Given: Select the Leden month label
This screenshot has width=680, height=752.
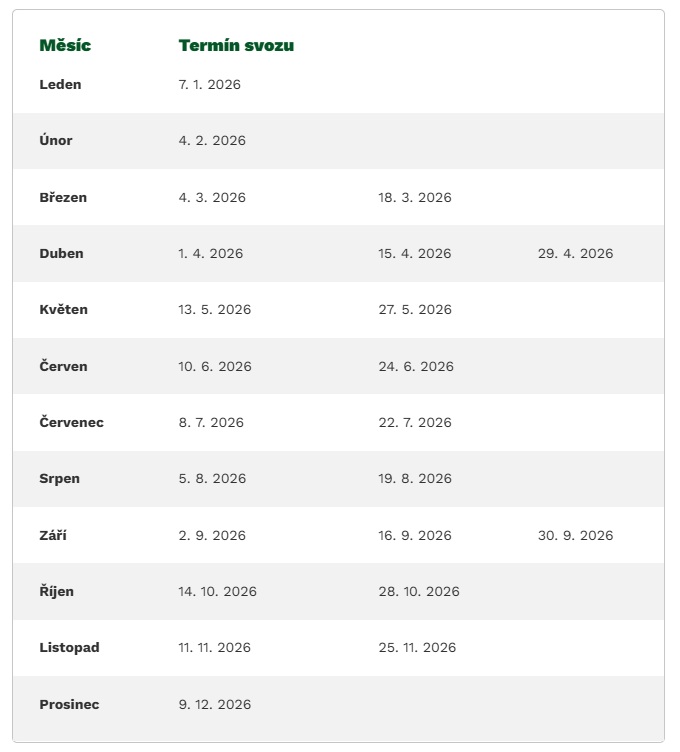Looking at the screenshot, I should coord(60,84).
